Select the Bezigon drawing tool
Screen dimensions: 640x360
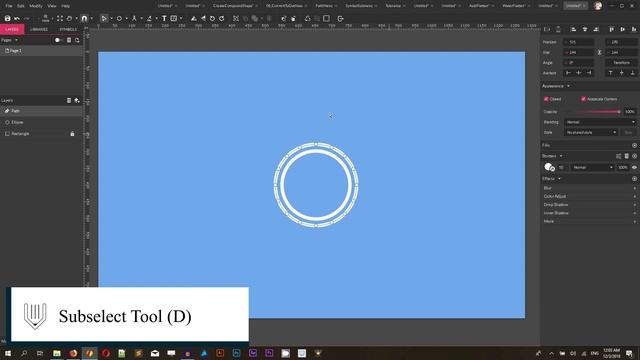149,18
